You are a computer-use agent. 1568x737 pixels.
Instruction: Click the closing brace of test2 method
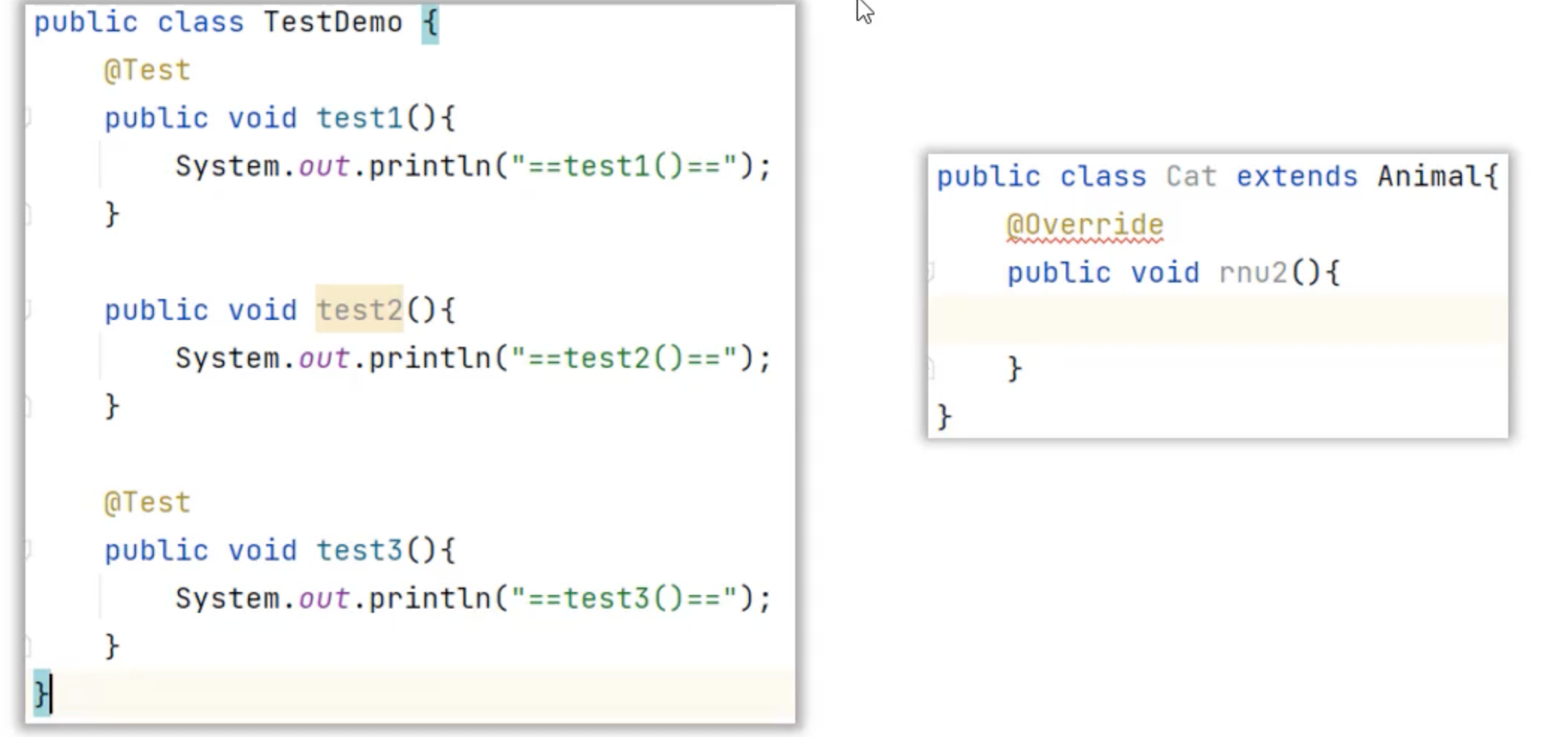(x=112, y=406)
